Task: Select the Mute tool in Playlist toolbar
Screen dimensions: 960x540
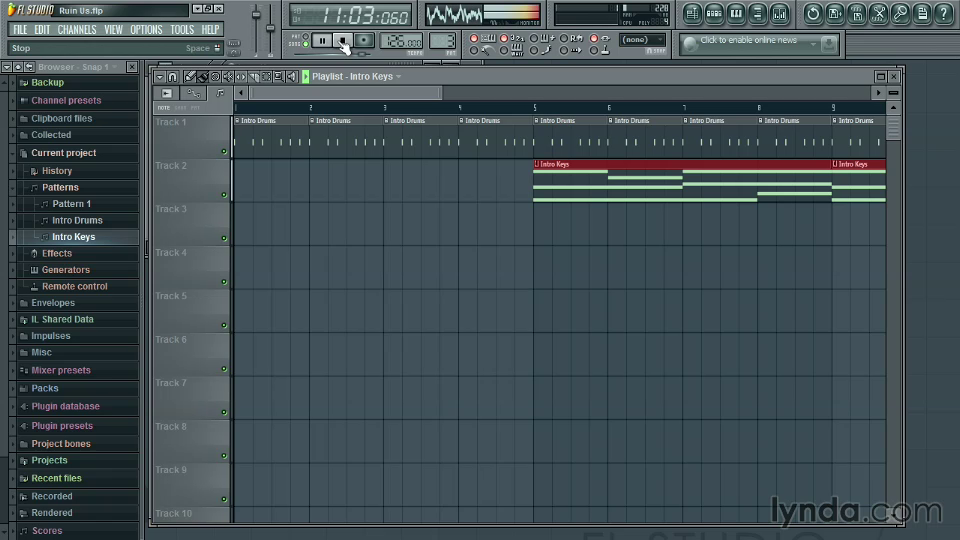Action: pos(228,77)
